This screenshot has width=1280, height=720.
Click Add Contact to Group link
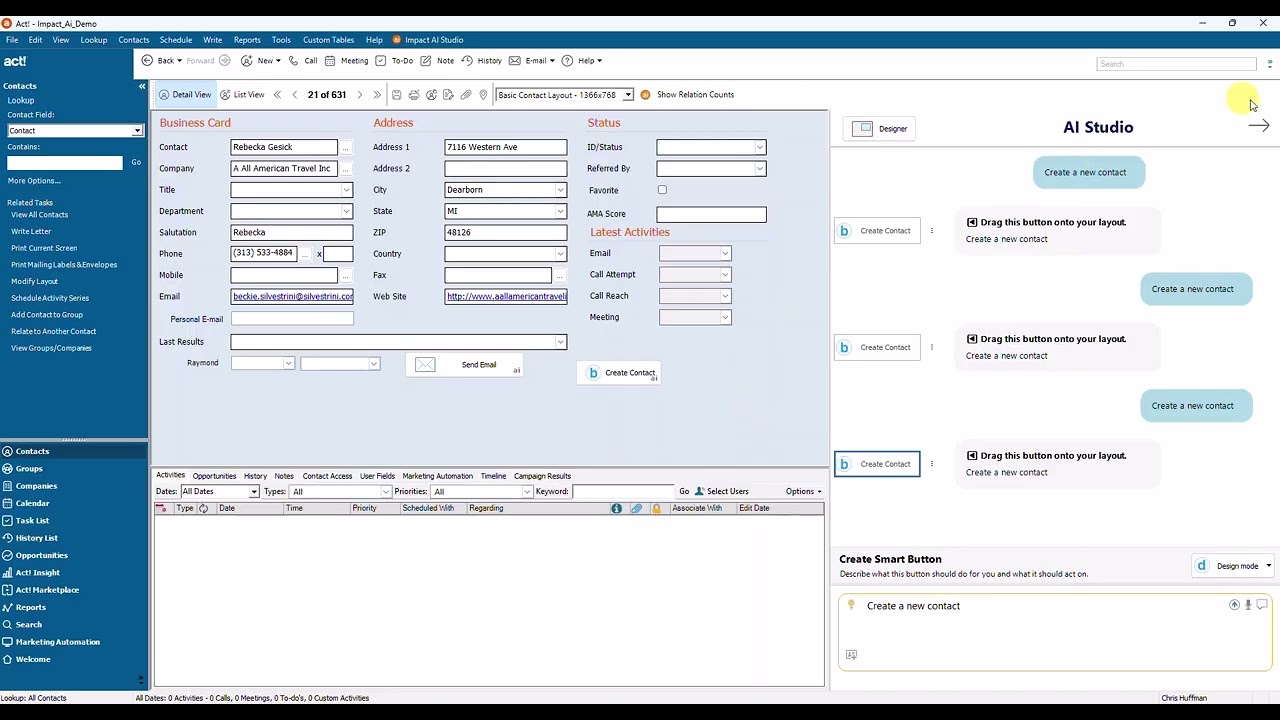[47, 314]
